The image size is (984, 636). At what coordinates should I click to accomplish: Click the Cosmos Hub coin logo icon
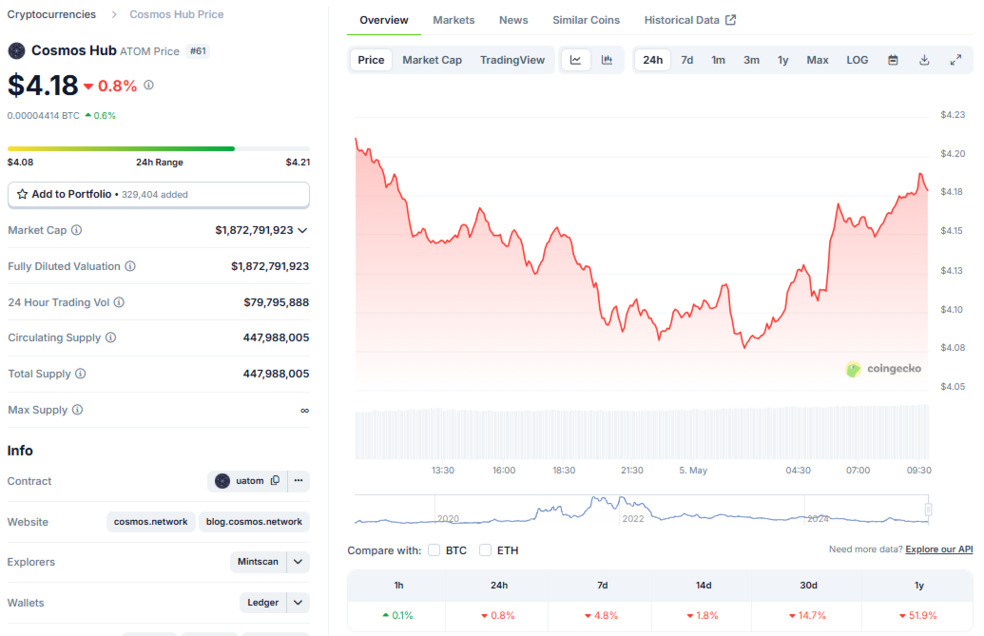tap(16, 51)
